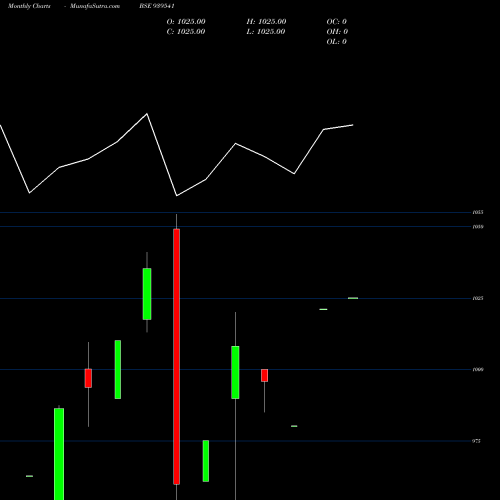Select the small red candle with only a lower wick
The image size is (500, 500).
(x=264, y=375)
